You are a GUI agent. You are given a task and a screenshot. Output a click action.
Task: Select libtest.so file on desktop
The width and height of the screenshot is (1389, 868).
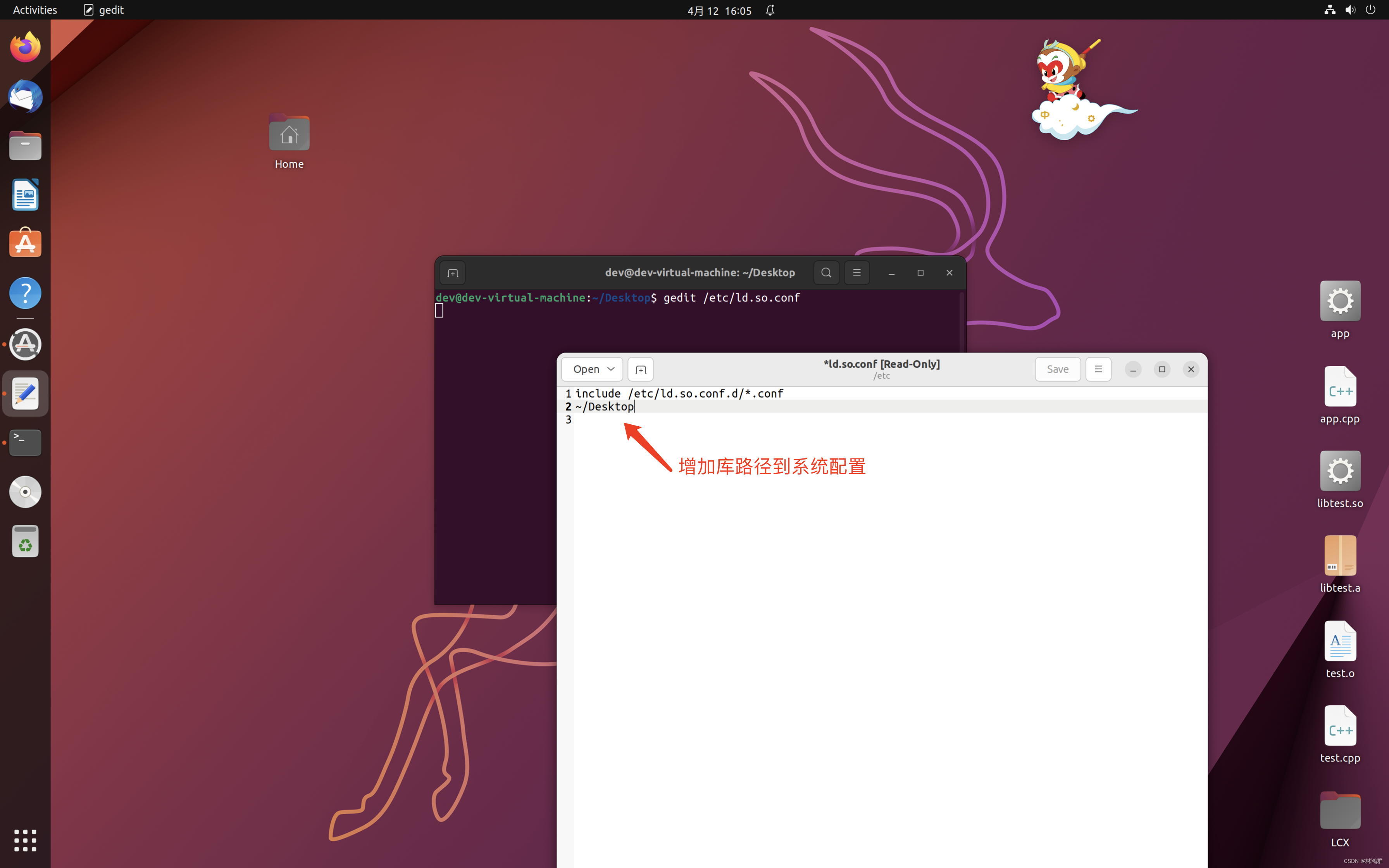click(1340, 480)
